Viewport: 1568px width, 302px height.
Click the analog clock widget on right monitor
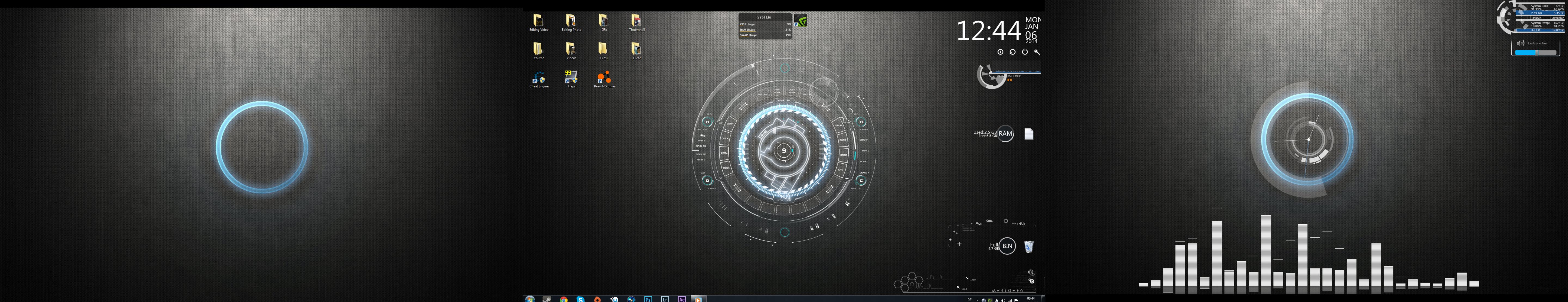pos(1308,139)
